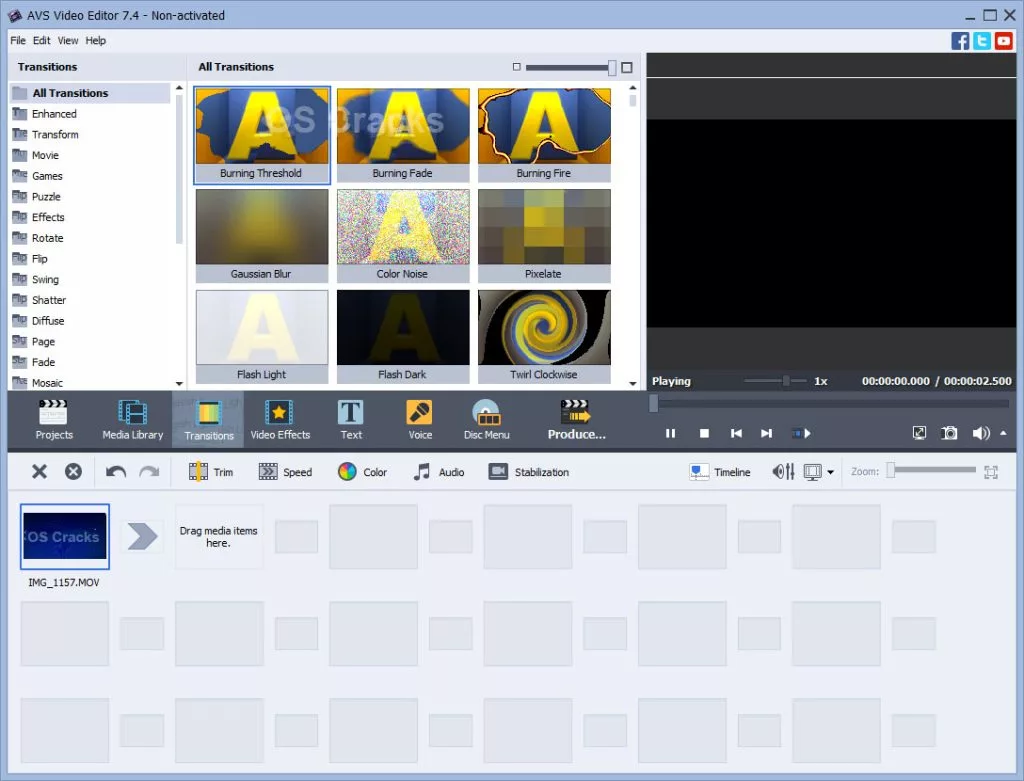Click transition arrow after IMG_1157.MOV
The image size is (1024, 781).
pyautogui.click(x=142, y=536)
